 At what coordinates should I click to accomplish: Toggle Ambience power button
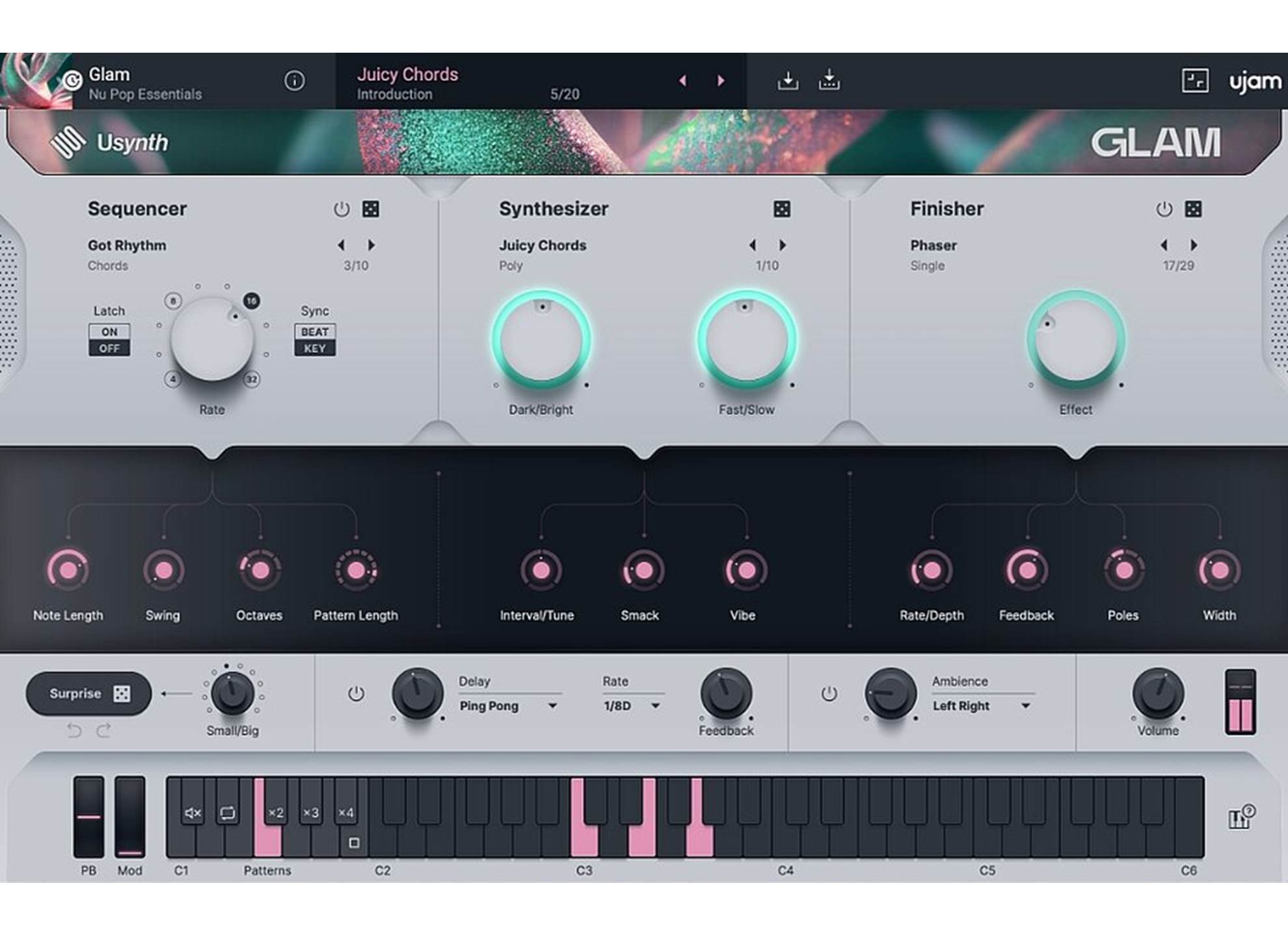pyautogui.click(x=829, y=694)
